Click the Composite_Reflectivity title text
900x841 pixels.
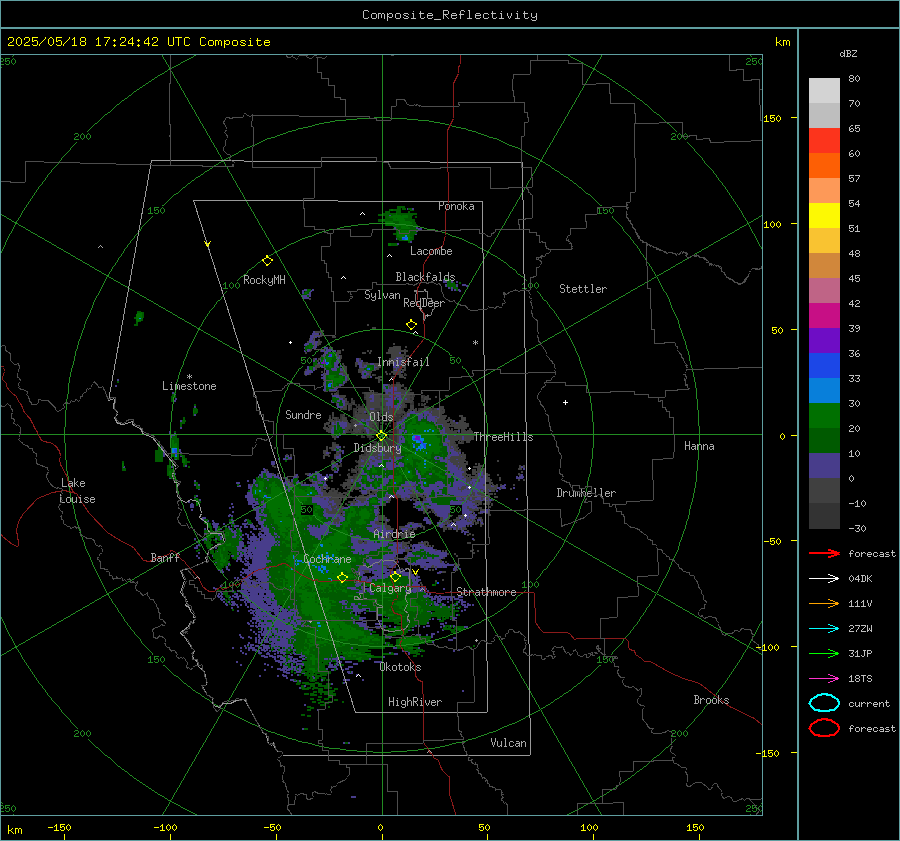coord(450,15)
